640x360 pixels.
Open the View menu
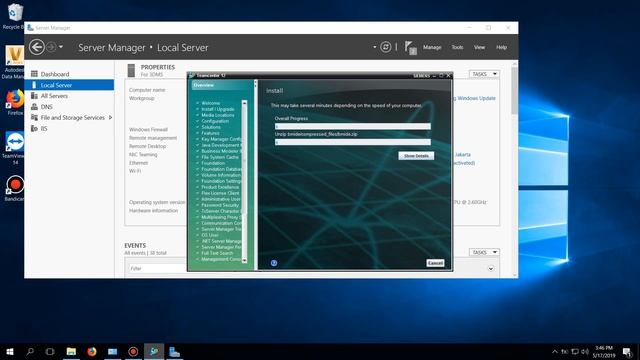tap(479, 47)
